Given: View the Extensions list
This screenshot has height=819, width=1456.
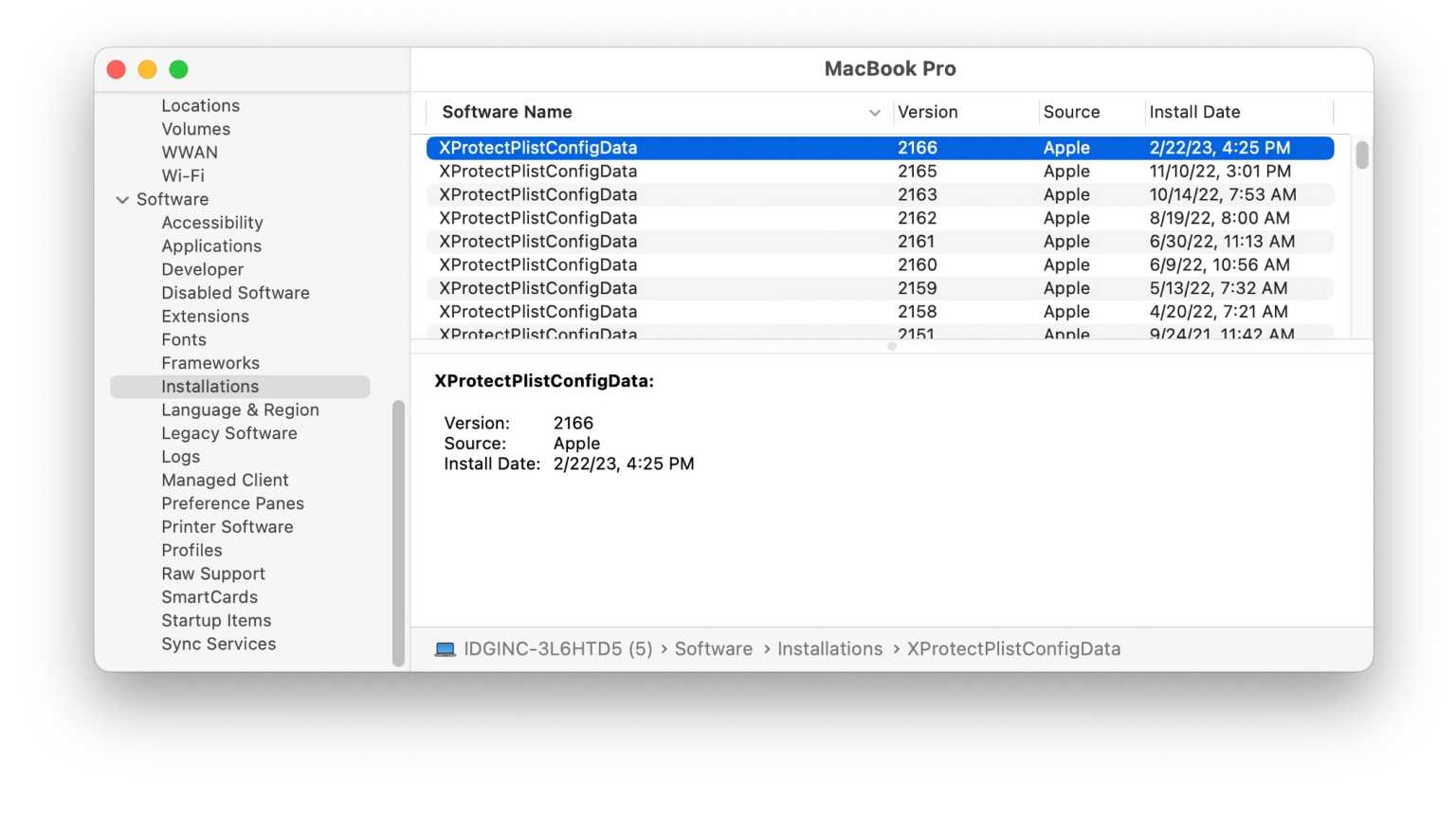Looking at the screenshot, I should (205, 316).
